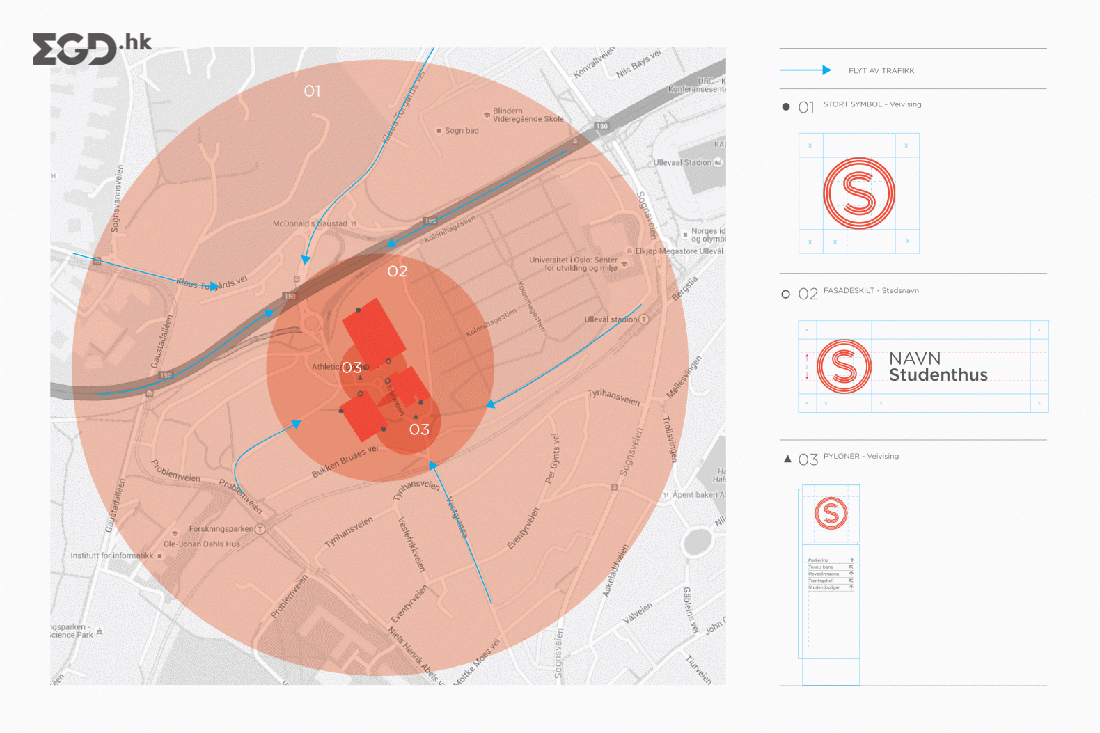The width and height of the screenshot is (1100, 733).
Task: Select the hollow circle marker beside legend 02
Action: click(x=786, y=294)
